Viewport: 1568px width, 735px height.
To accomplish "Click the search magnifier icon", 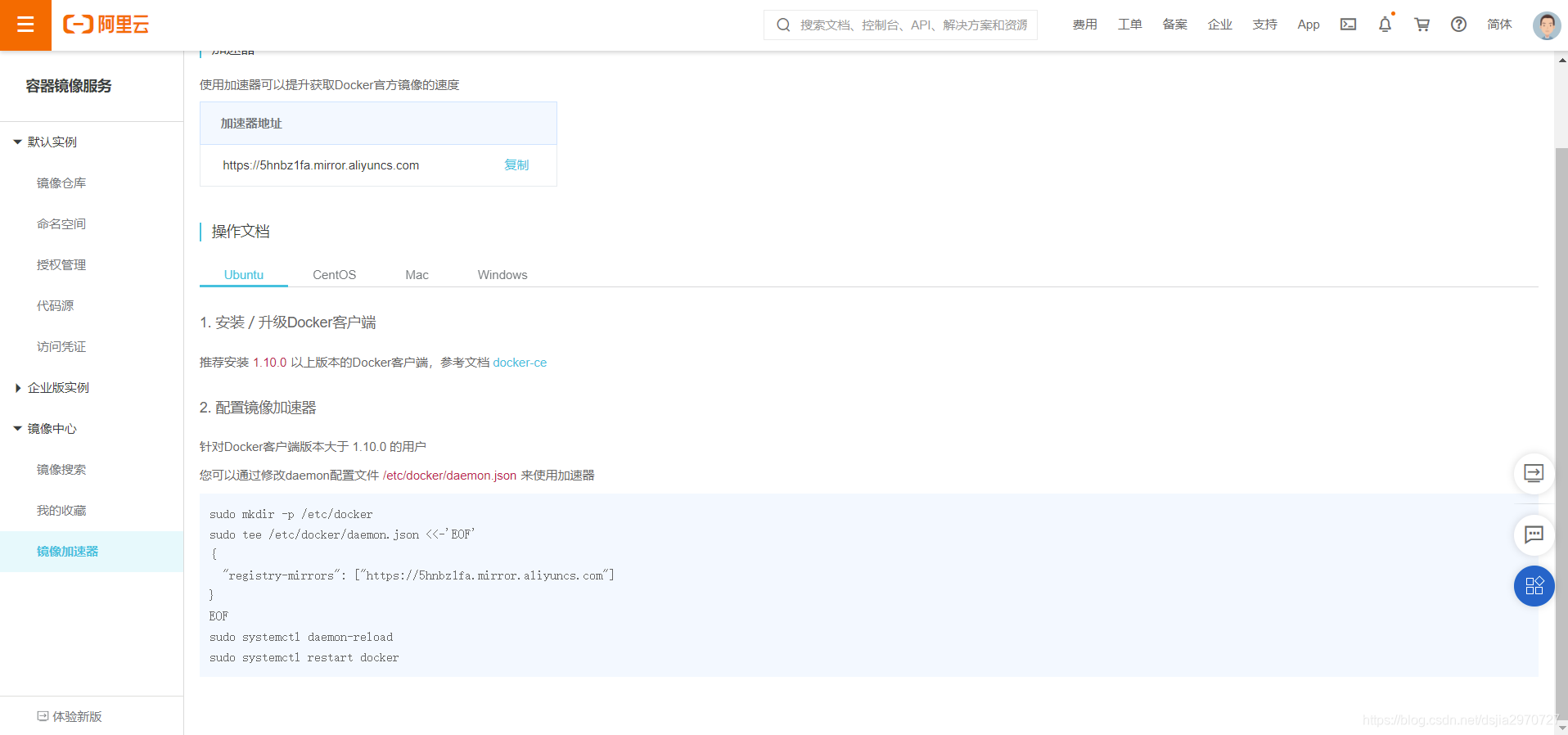I will point(783,25).
